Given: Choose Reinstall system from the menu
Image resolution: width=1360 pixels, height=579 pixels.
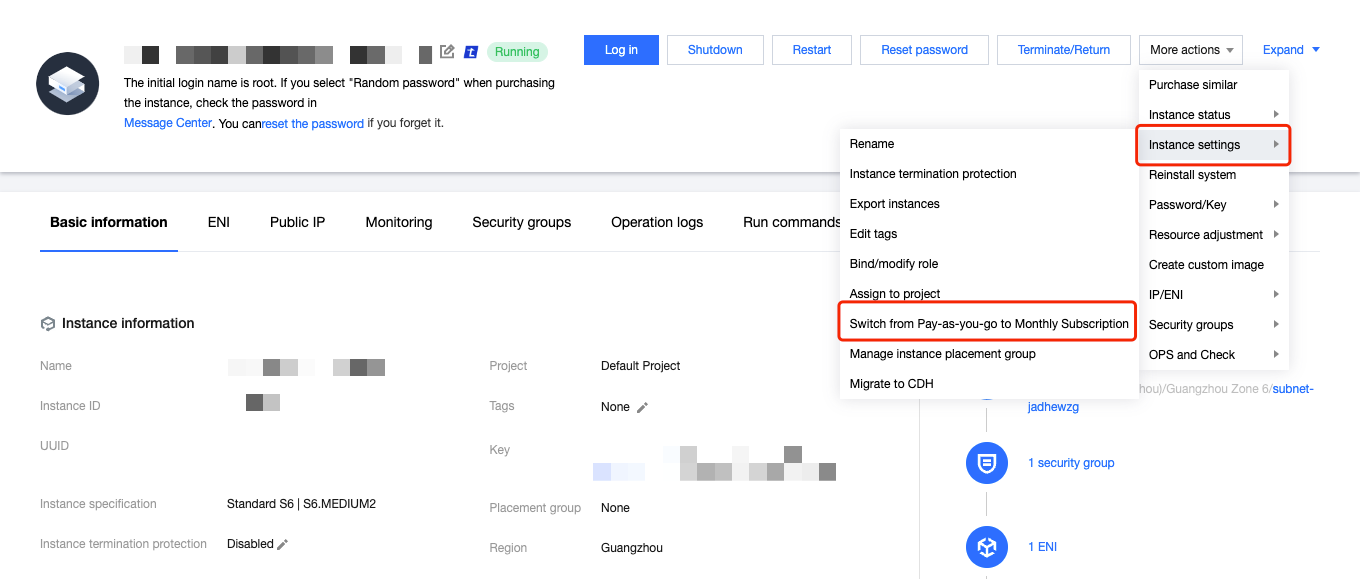Looking at the screenshot, I should coord(1192,175).
